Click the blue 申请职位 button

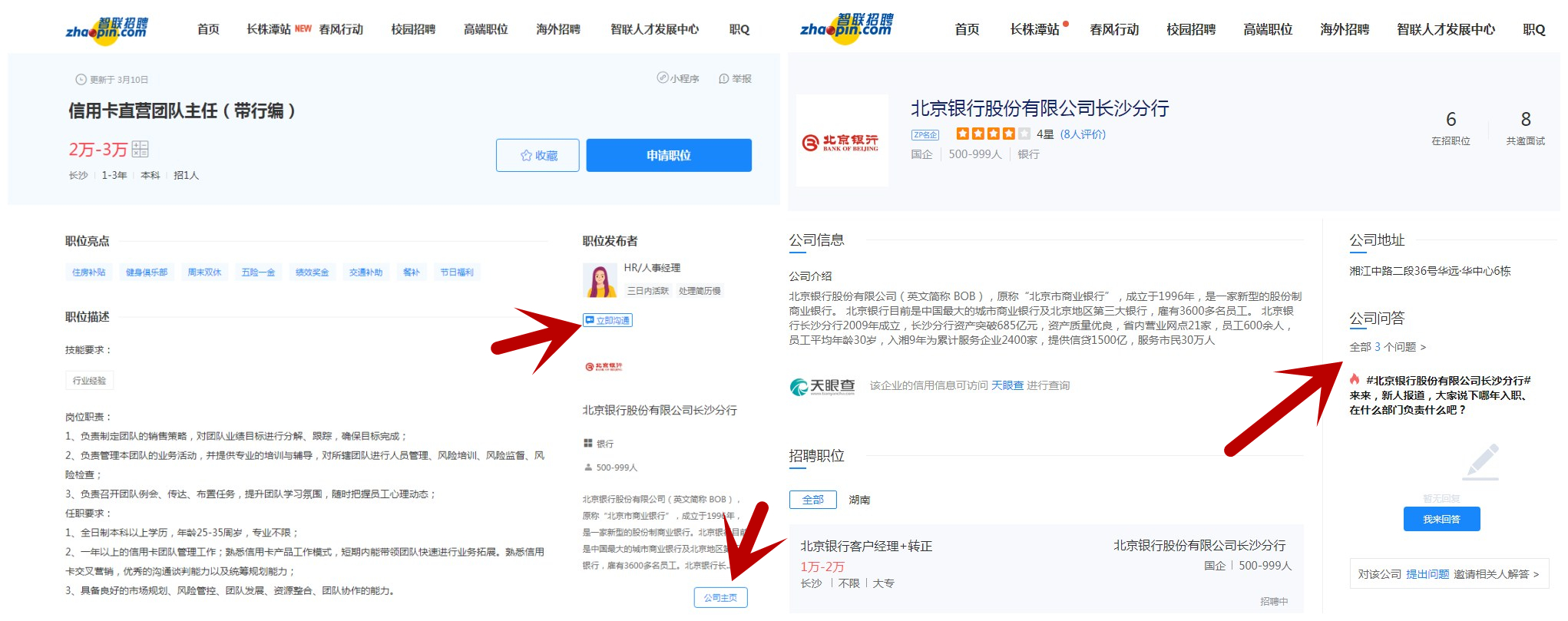[669, 155]
